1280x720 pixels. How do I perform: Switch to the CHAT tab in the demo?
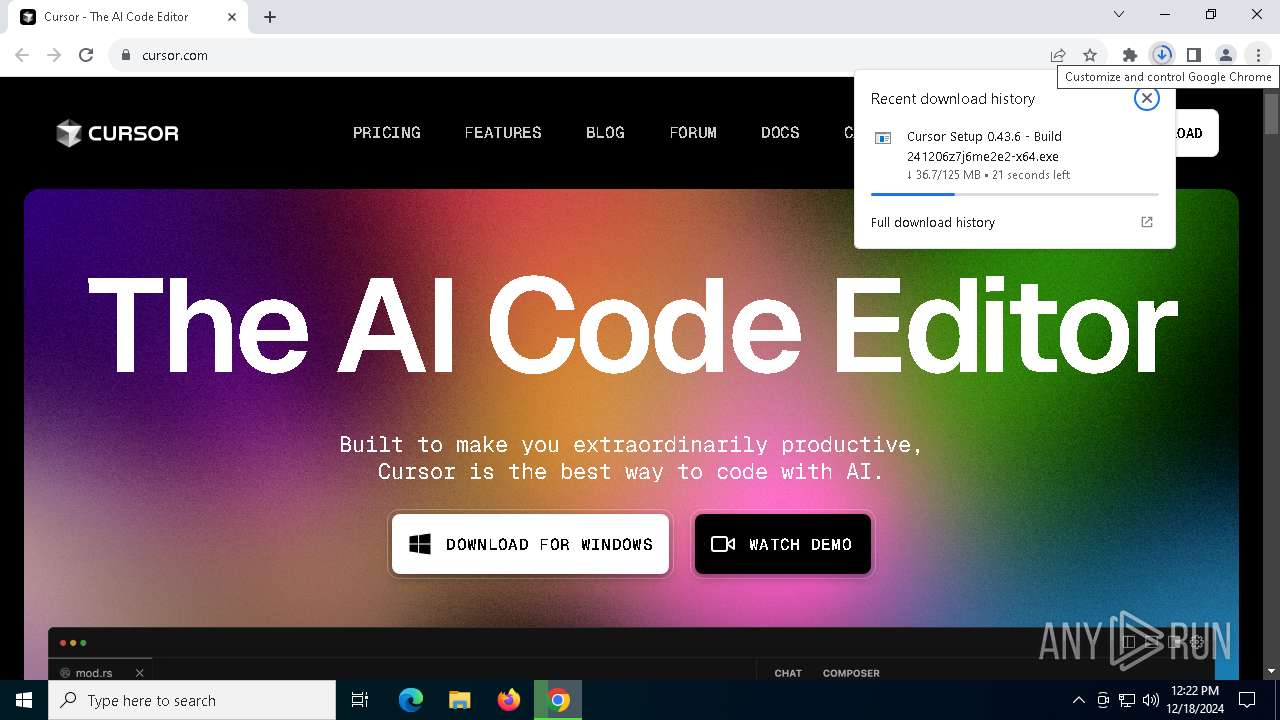(788, 673)
